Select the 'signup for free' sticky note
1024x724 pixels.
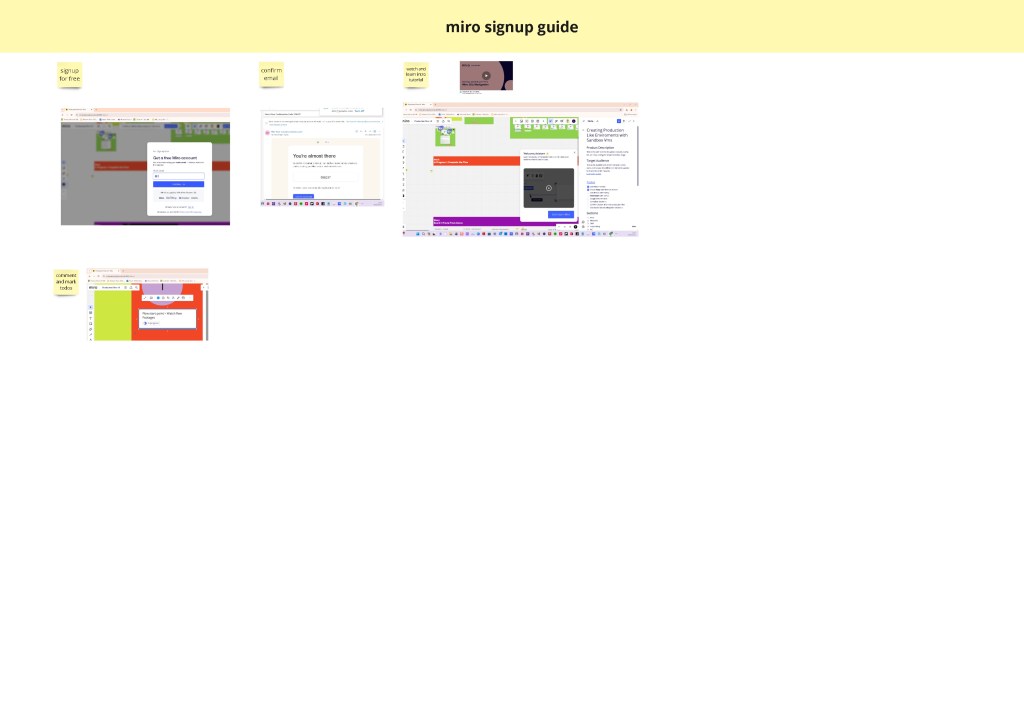[x=69, y=74]
